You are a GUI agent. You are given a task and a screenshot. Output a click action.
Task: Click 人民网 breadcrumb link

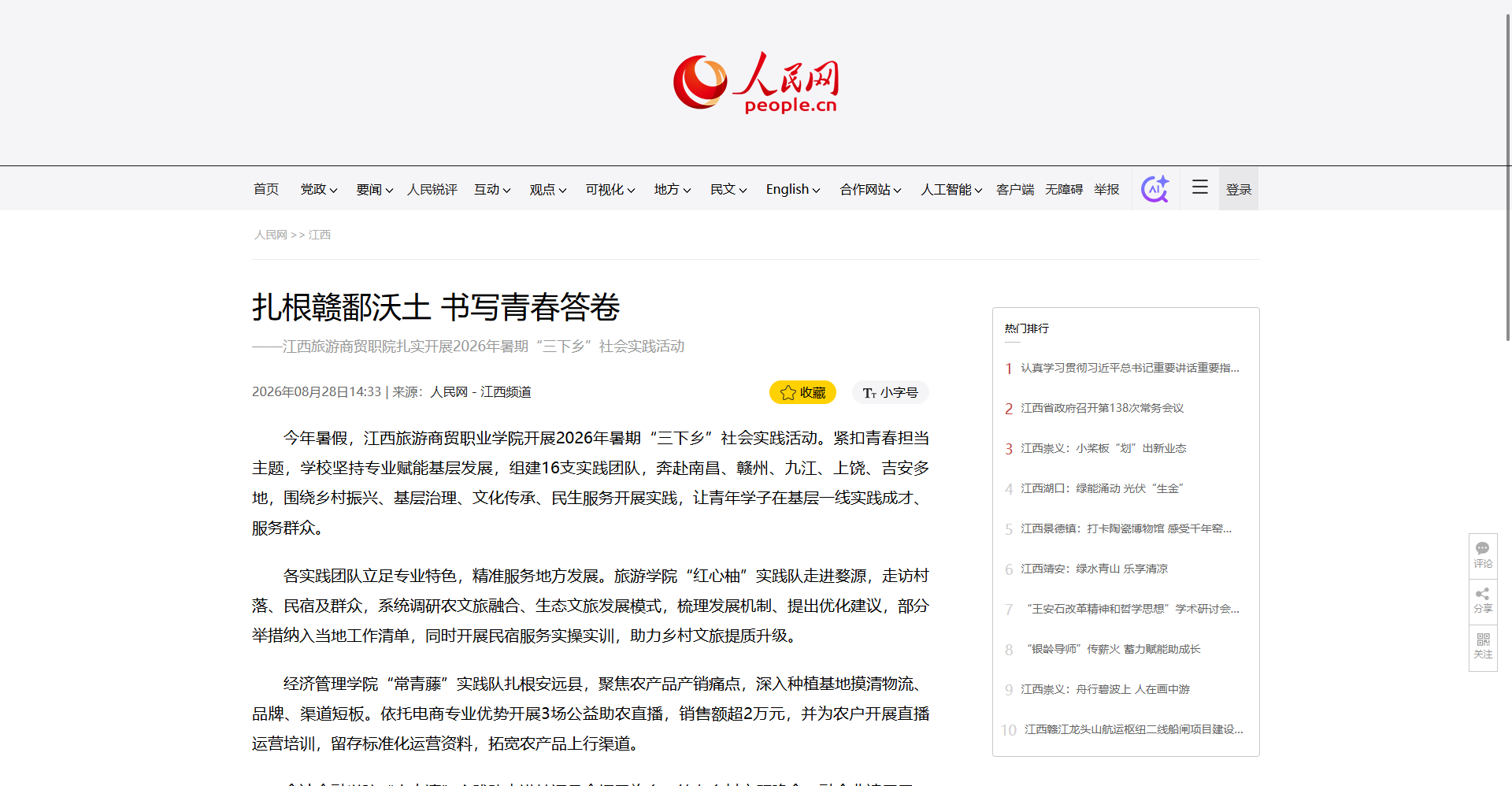[270, 235]
